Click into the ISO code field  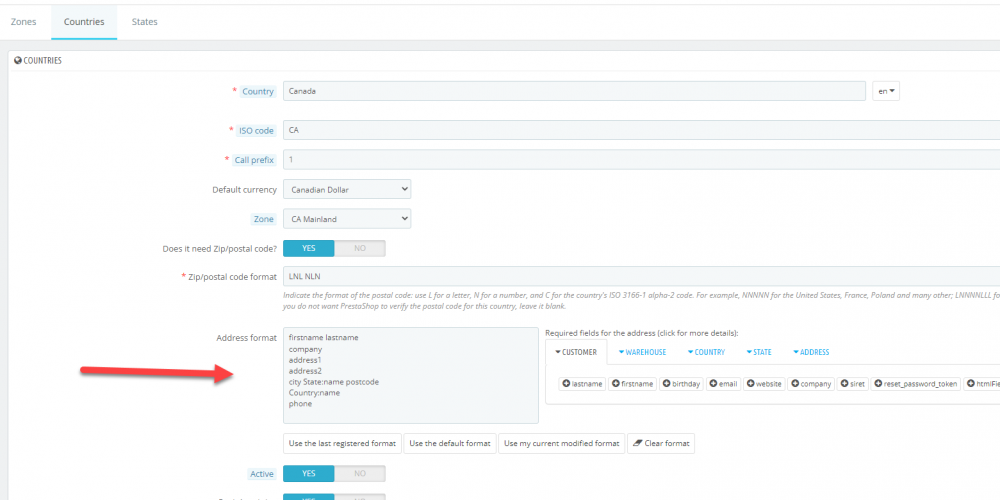tap(642, 130)
